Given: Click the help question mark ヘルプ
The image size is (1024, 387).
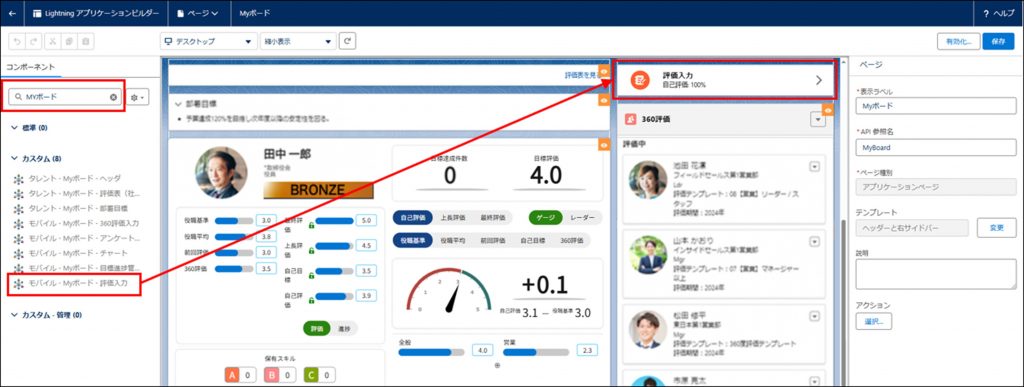Looking at the screenshot, I should (999, 13).
